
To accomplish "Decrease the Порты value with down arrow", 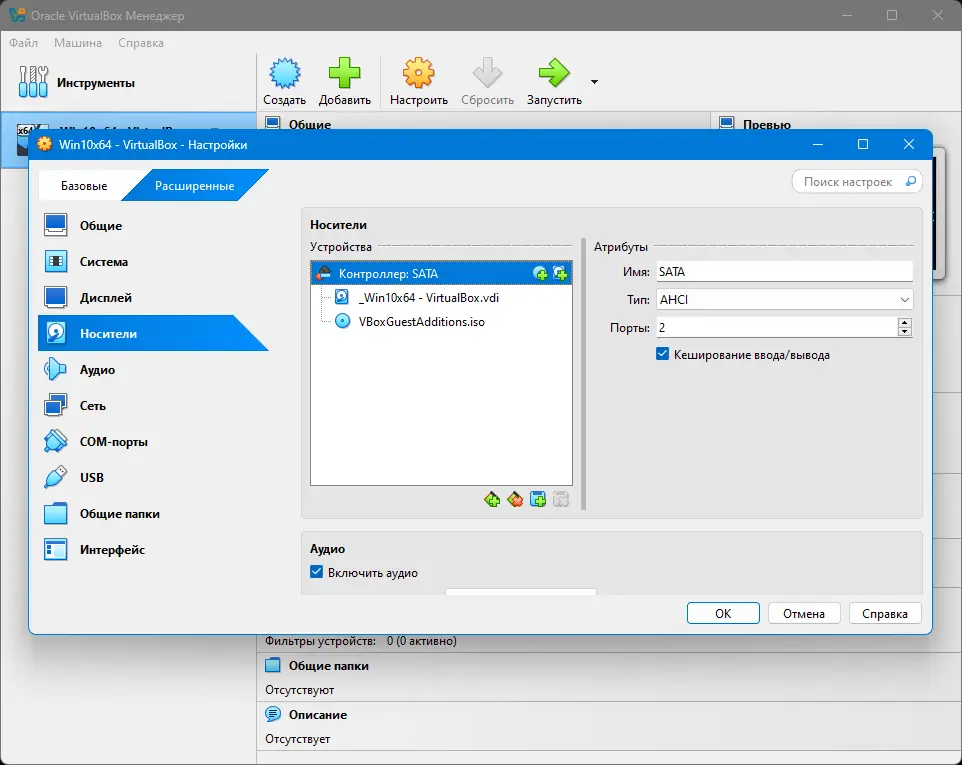I will 904,333.
